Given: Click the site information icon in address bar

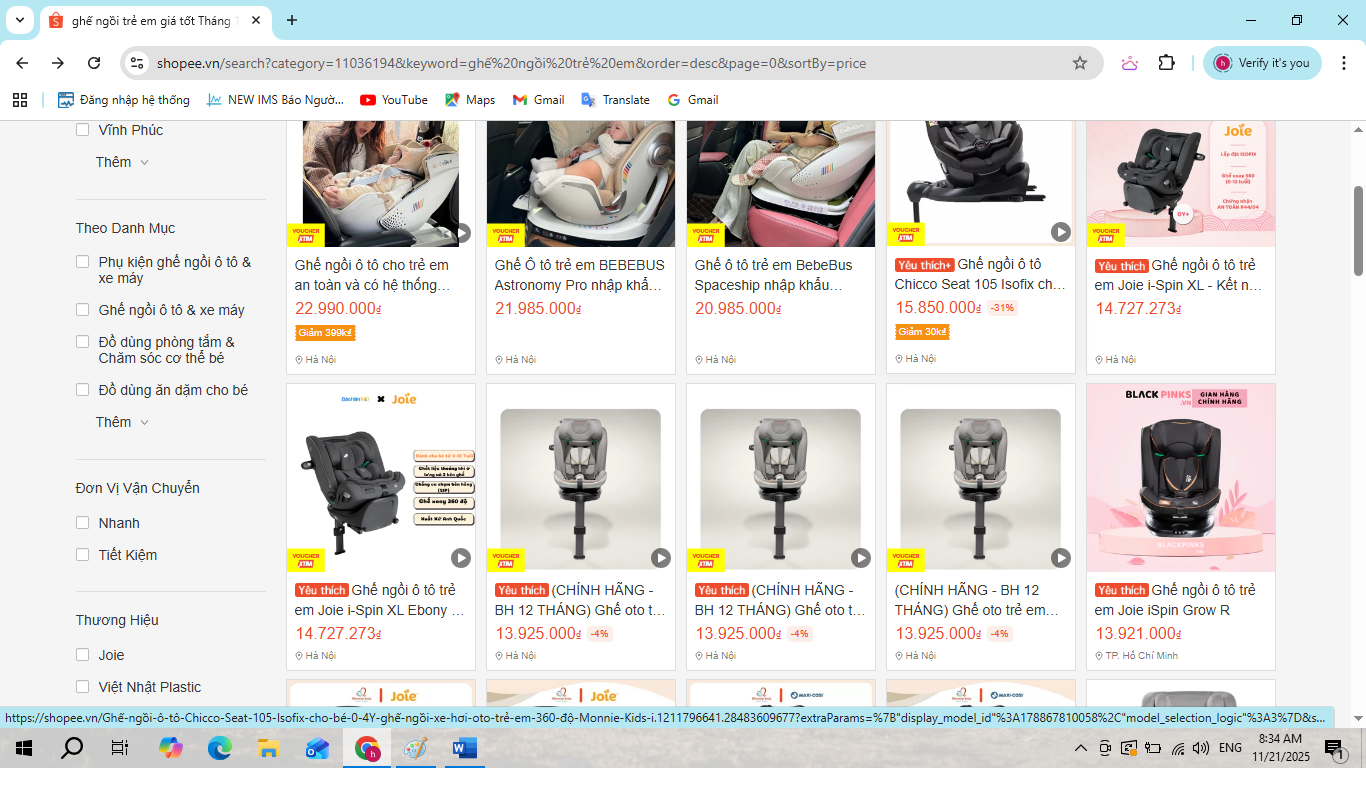Looking at the screenshot, I should coord(137,63).
